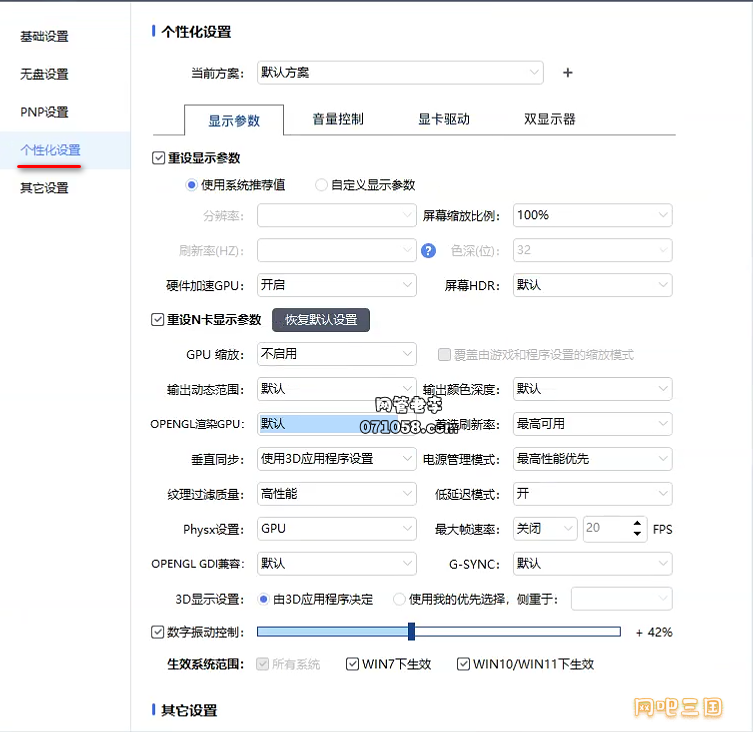
Task: Switch to 音量控制 tab
Action: coord(338,120)
